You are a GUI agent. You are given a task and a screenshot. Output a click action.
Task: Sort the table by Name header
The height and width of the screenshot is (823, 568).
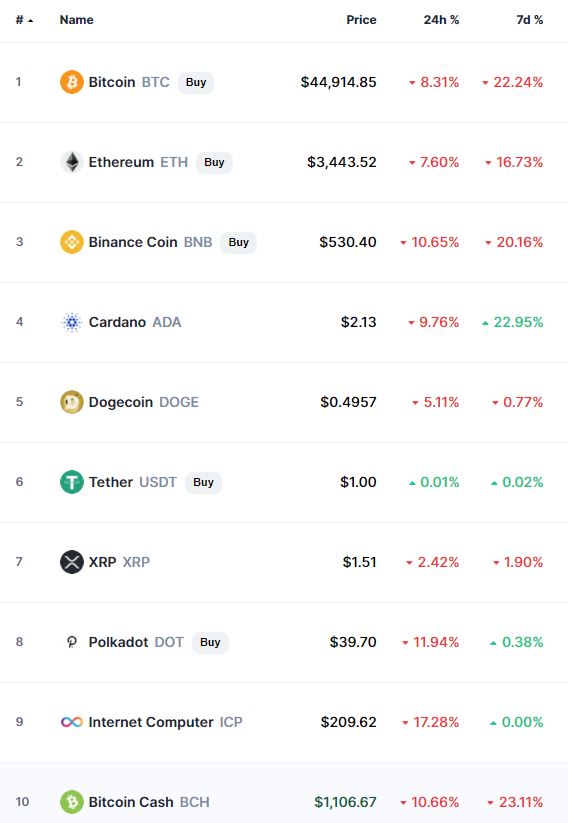click(77, 20)
